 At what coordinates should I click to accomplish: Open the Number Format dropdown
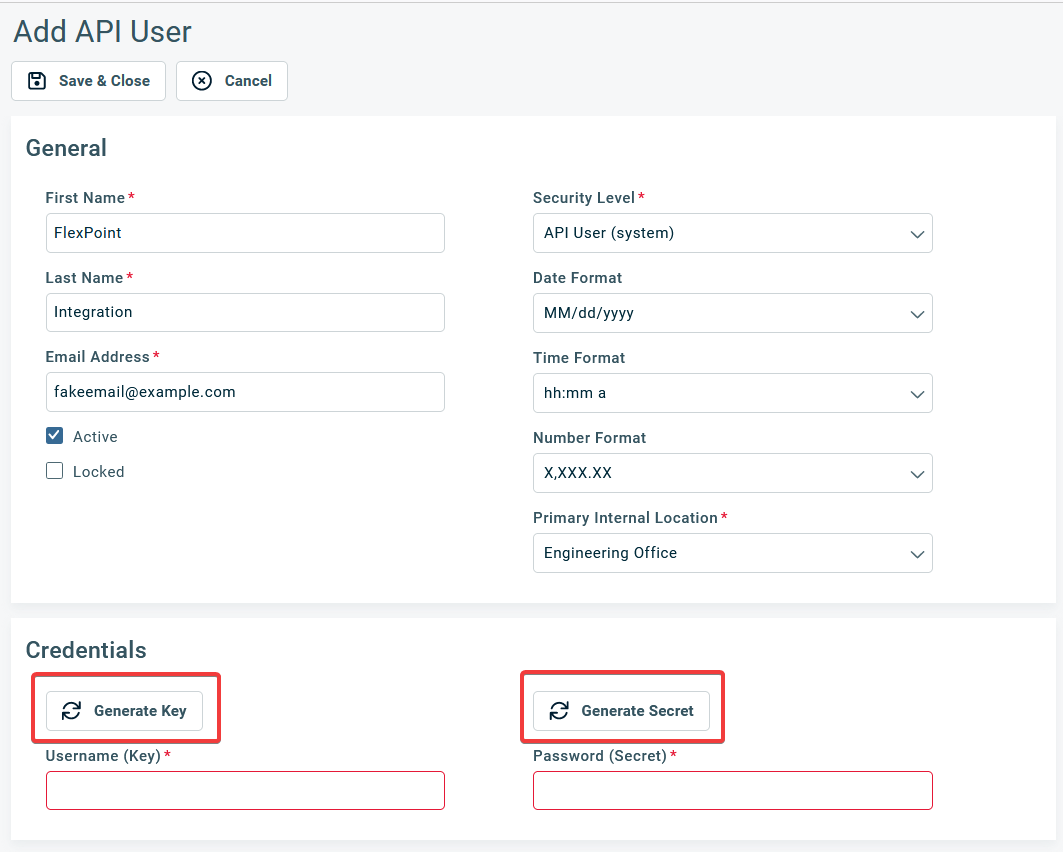point(732,473)
